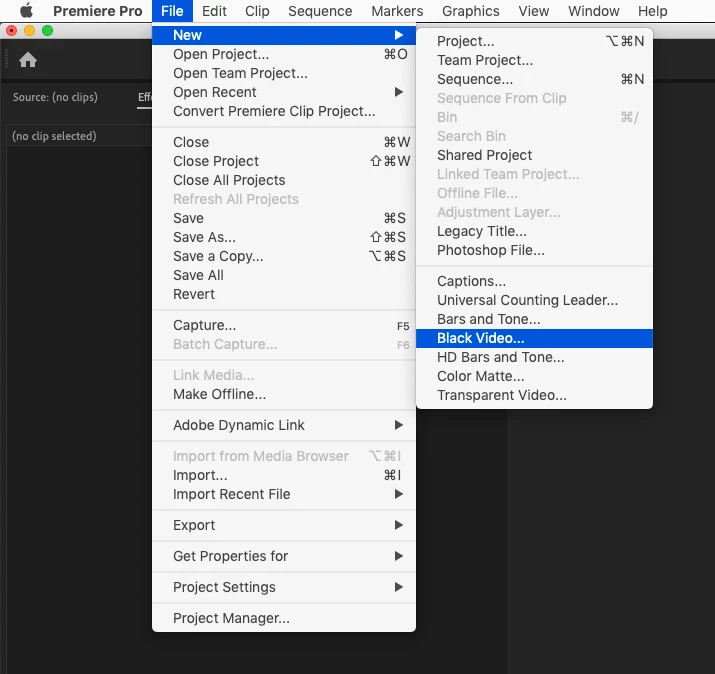Select Close All Projects
Viewport: 715px width, 674px height.
coord(284,181)
